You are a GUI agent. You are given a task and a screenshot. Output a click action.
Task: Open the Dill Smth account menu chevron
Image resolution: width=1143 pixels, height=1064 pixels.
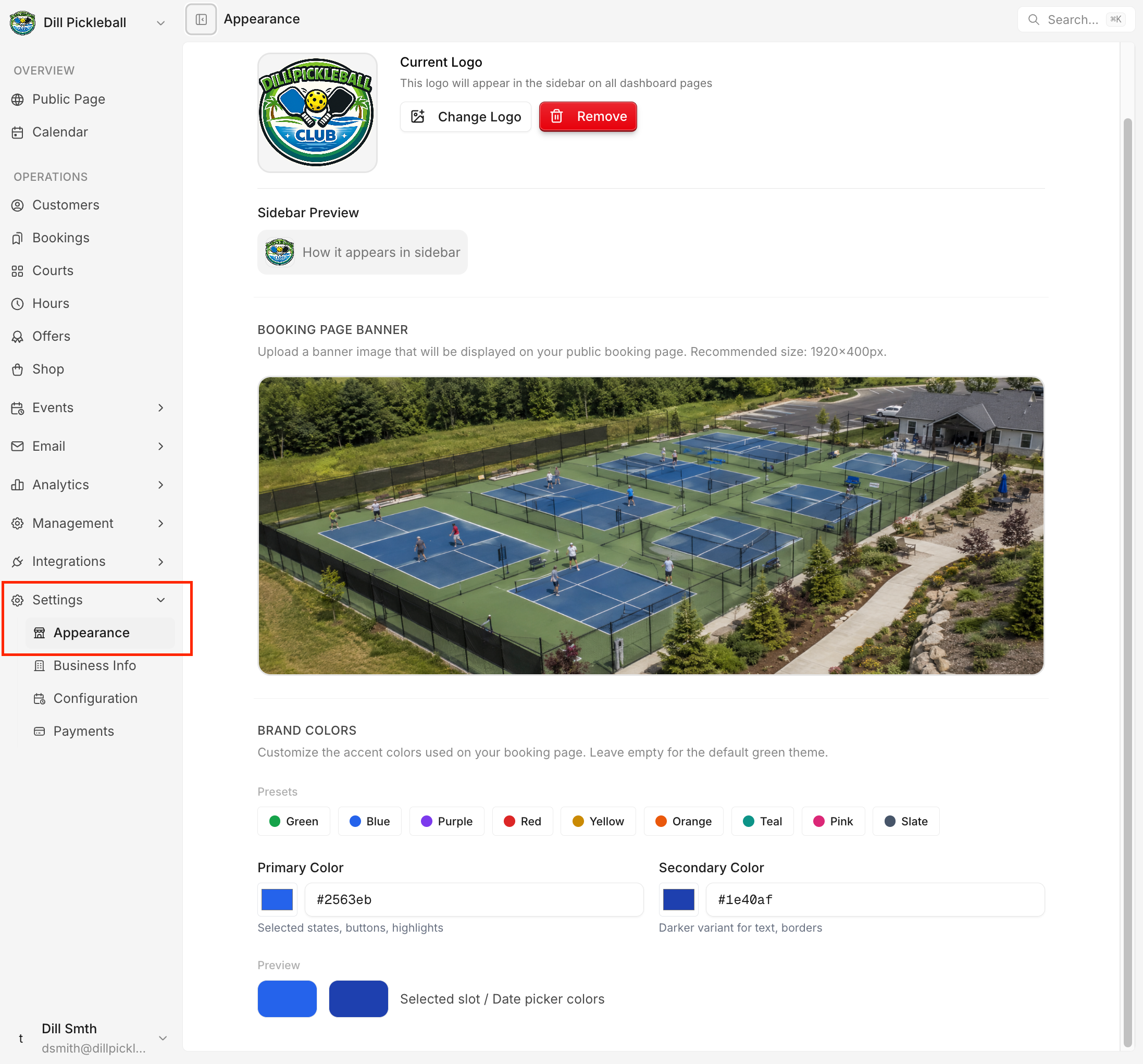pos(163,1038)
